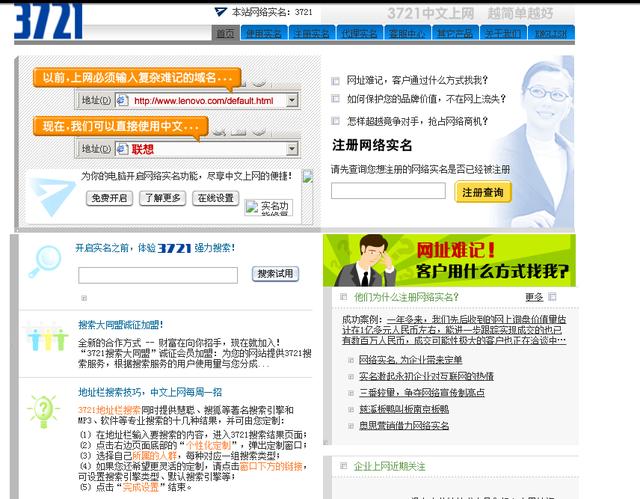
Task: Click the small icon next to 更多
Action: pos(553,297)
